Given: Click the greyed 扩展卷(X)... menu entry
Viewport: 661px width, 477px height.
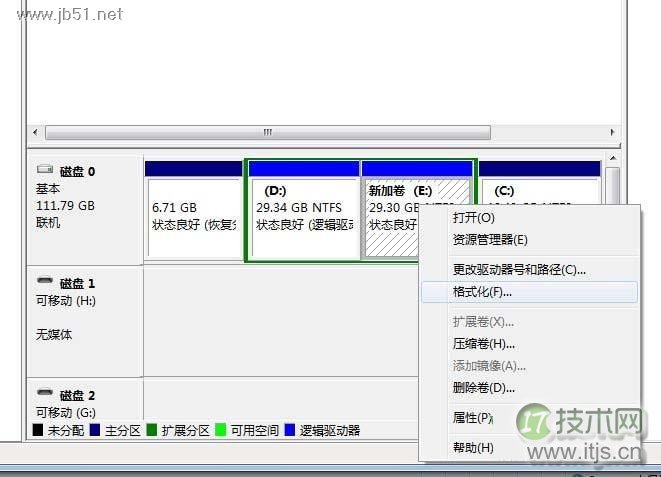Looking at the screenshot, I should [529, 322].
